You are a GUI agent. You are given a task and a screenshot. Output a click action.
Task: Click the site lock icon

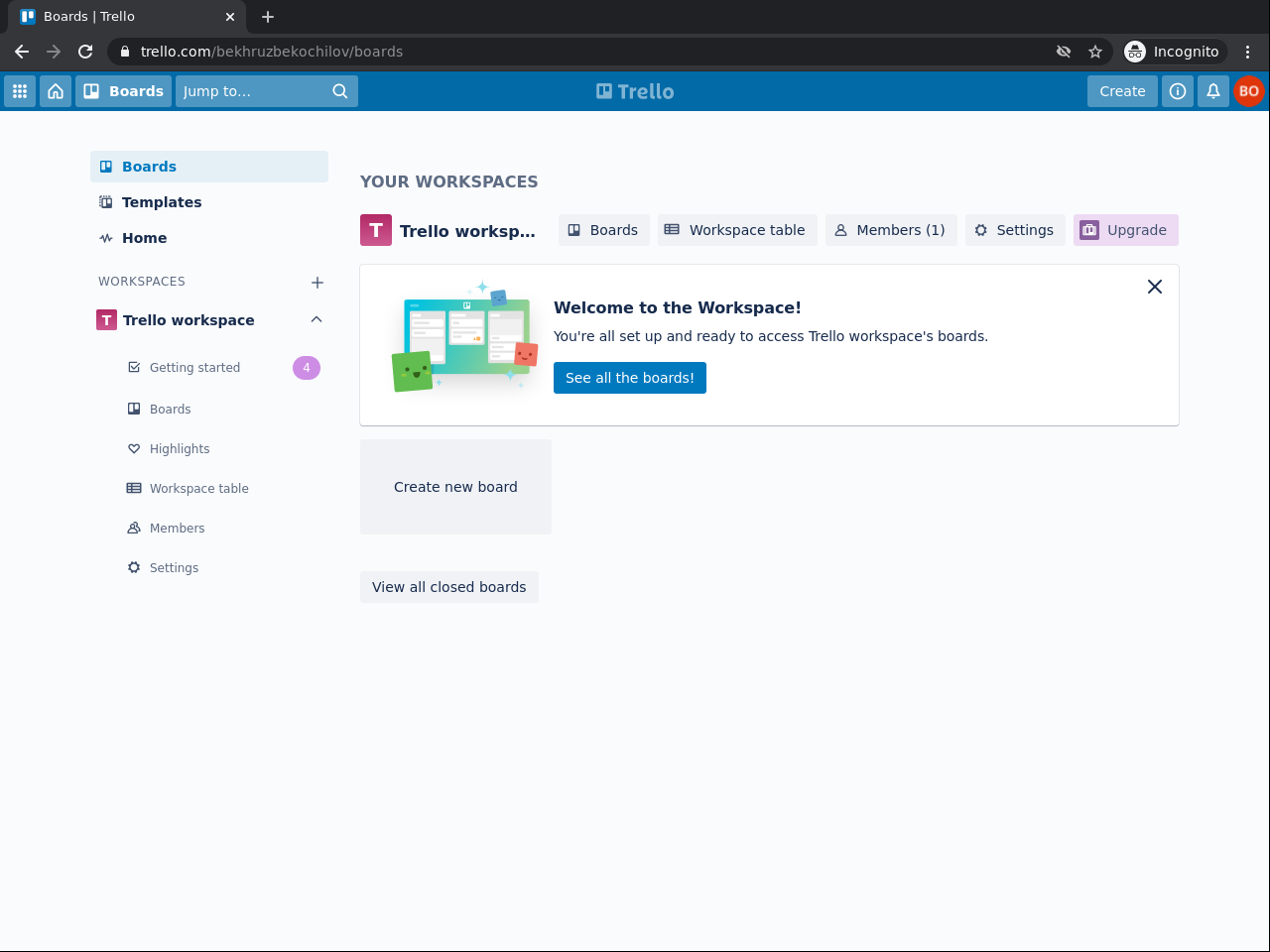point(125,52)
